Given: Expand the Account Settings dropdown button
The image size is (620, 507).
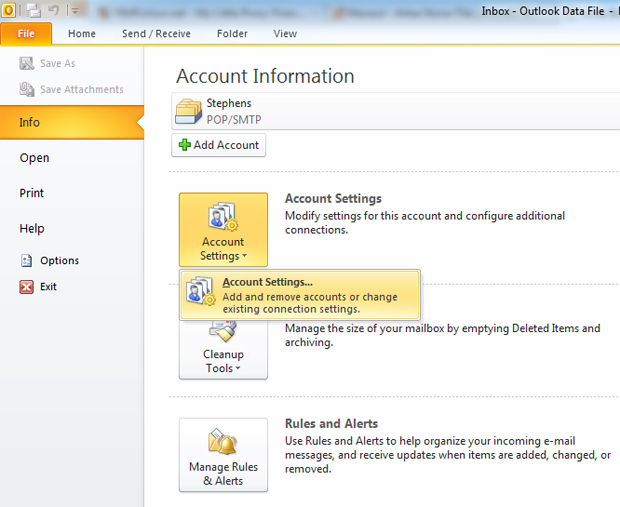Looking at the screenshot, I should [223, 230].
